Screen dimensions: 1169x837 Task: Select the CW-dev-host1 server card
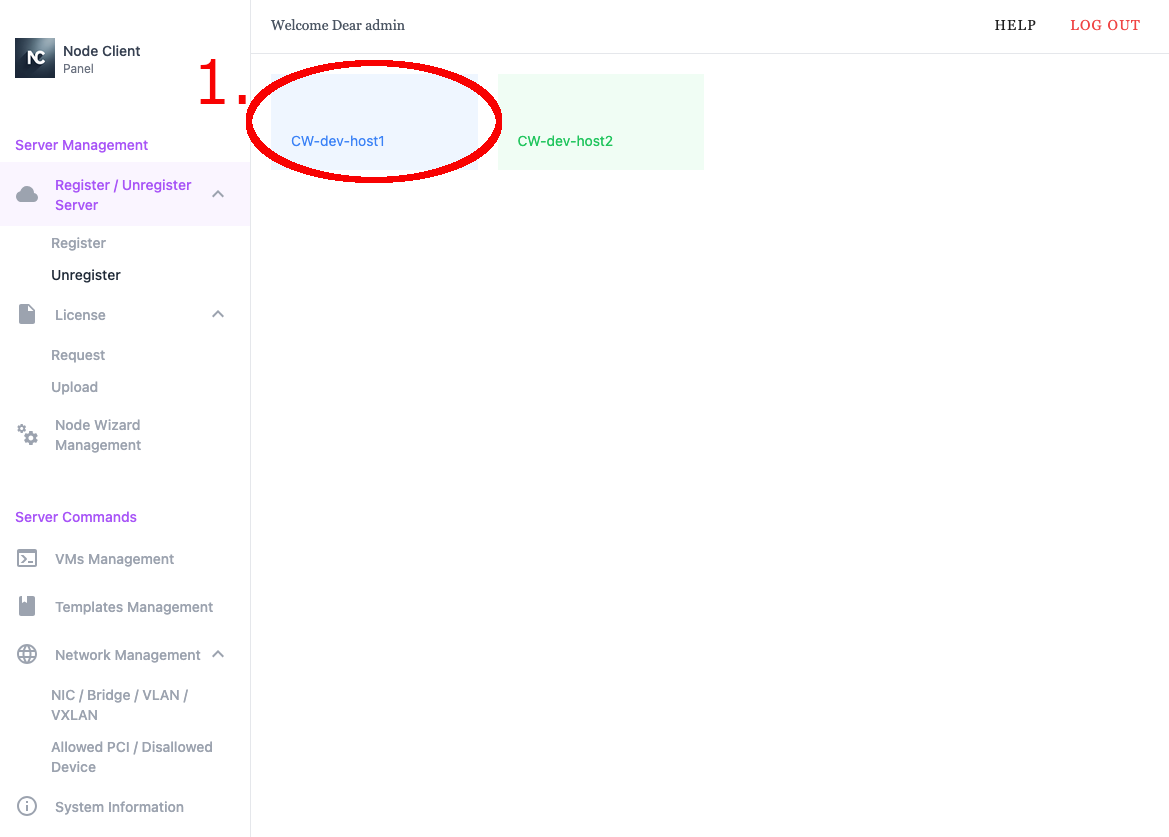point(374,123)
